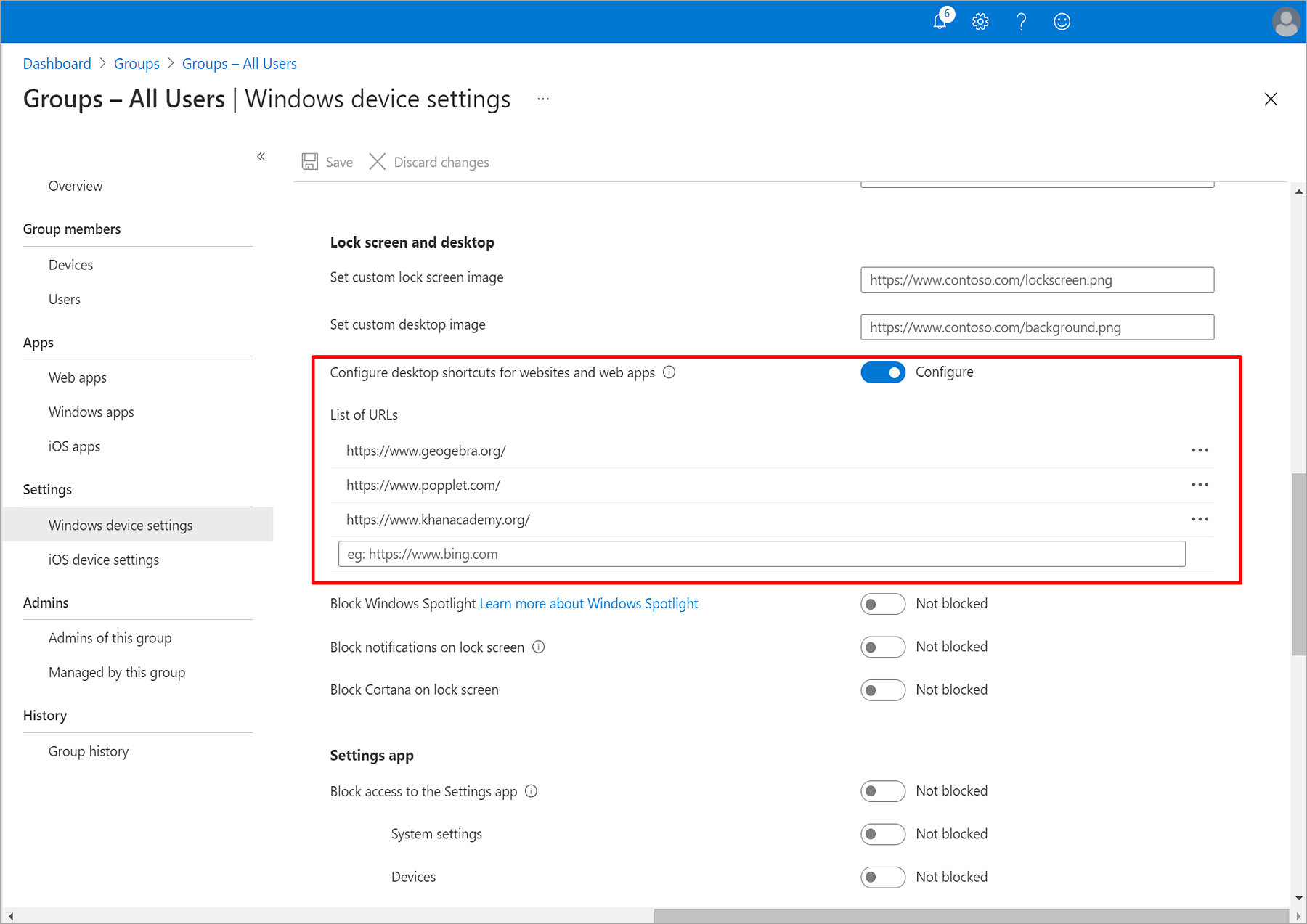This screenshot has height=924, width=1307.
Task: Click the custom lock screen image field
Action: [1037, 280]
